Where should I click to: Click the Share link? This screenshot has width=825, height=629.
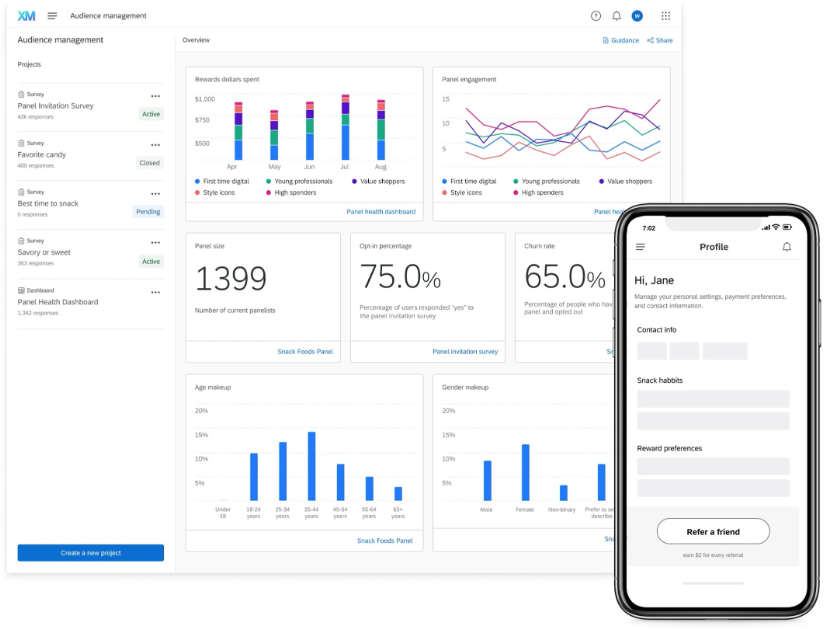click(x=660, y=41)
